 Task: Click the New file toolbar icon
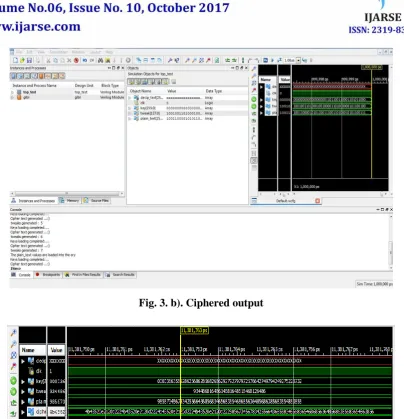click(x=15, y=60)
